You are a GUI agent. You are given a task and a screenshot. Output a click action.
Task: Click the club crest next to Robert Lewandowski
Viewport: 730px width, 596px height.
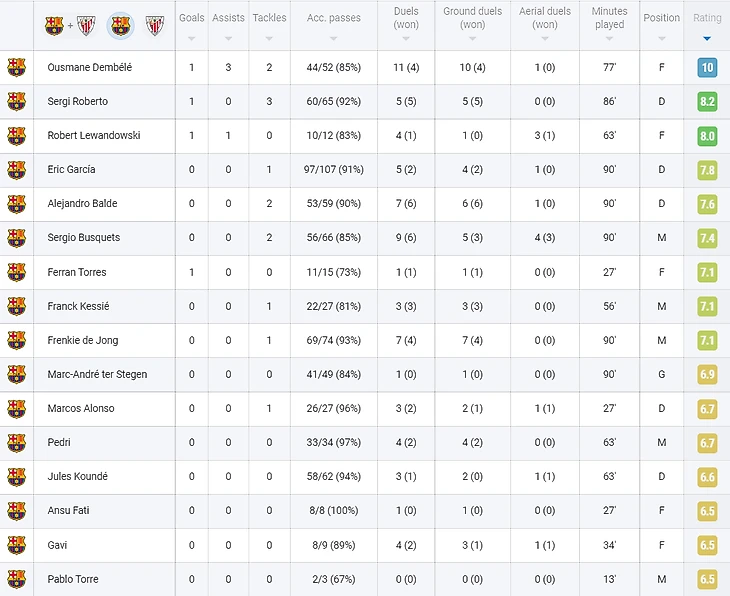(16, 135)
